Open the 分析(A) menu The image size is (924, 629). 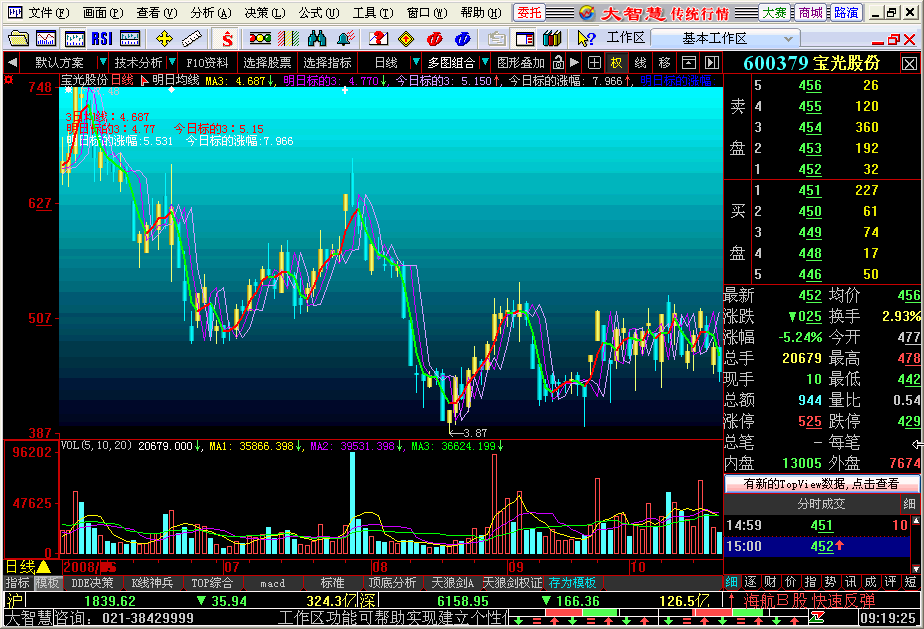pyautogui.click(x=210, y=12)
